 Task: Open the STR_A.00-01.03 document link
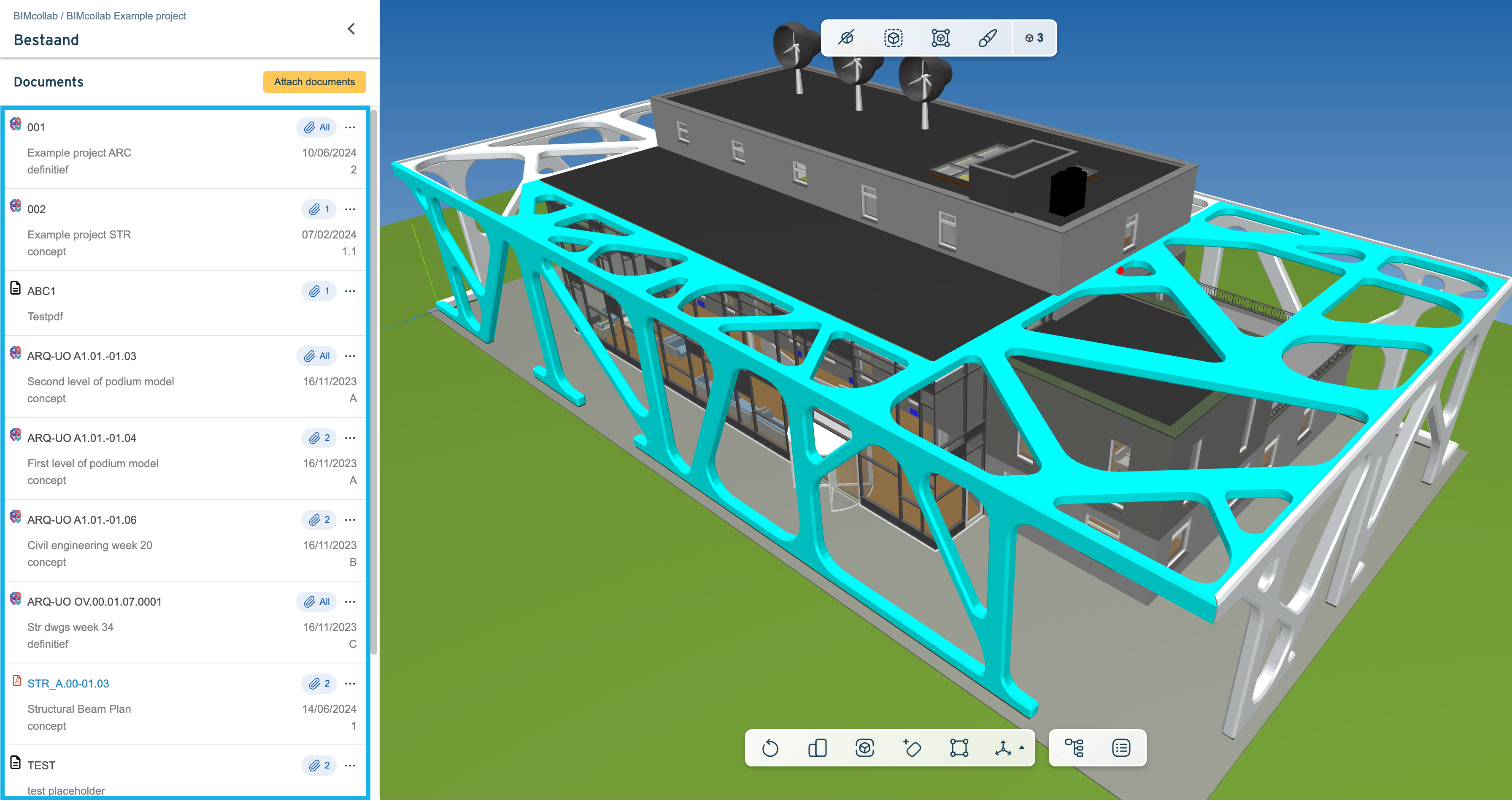point(68,684)
